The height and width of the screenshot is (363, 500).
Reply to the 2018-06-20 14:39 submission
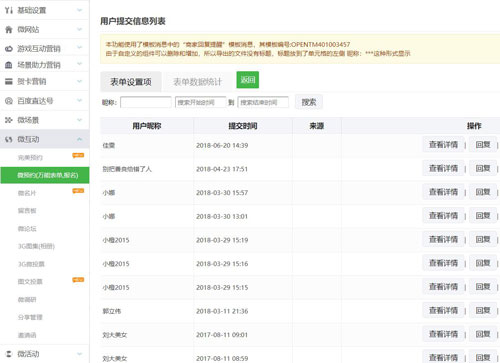(x=483, y=145)
